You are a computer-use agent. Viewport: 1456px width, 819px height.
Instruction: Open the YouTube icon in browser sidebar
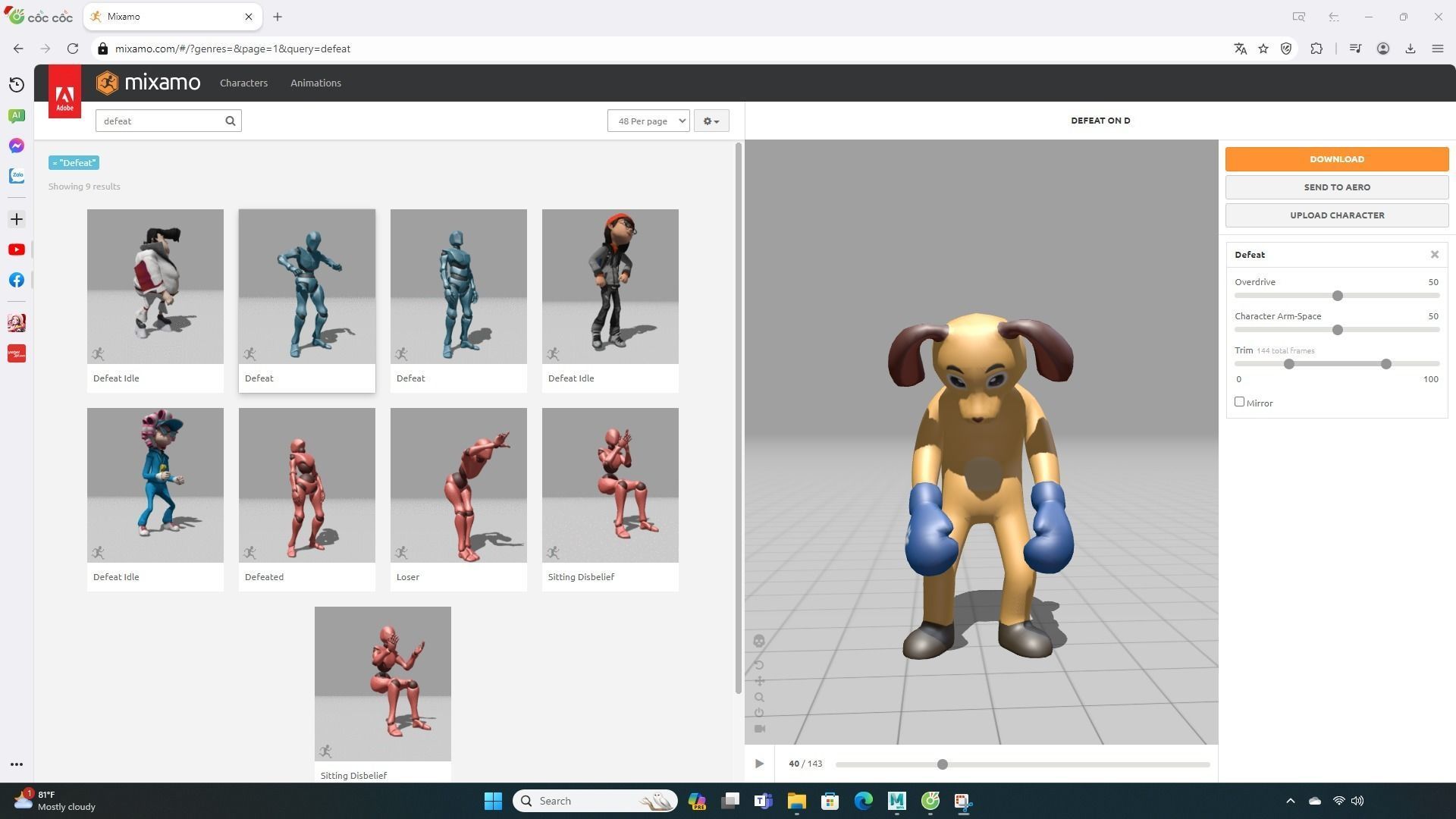(x=17, y=249)
